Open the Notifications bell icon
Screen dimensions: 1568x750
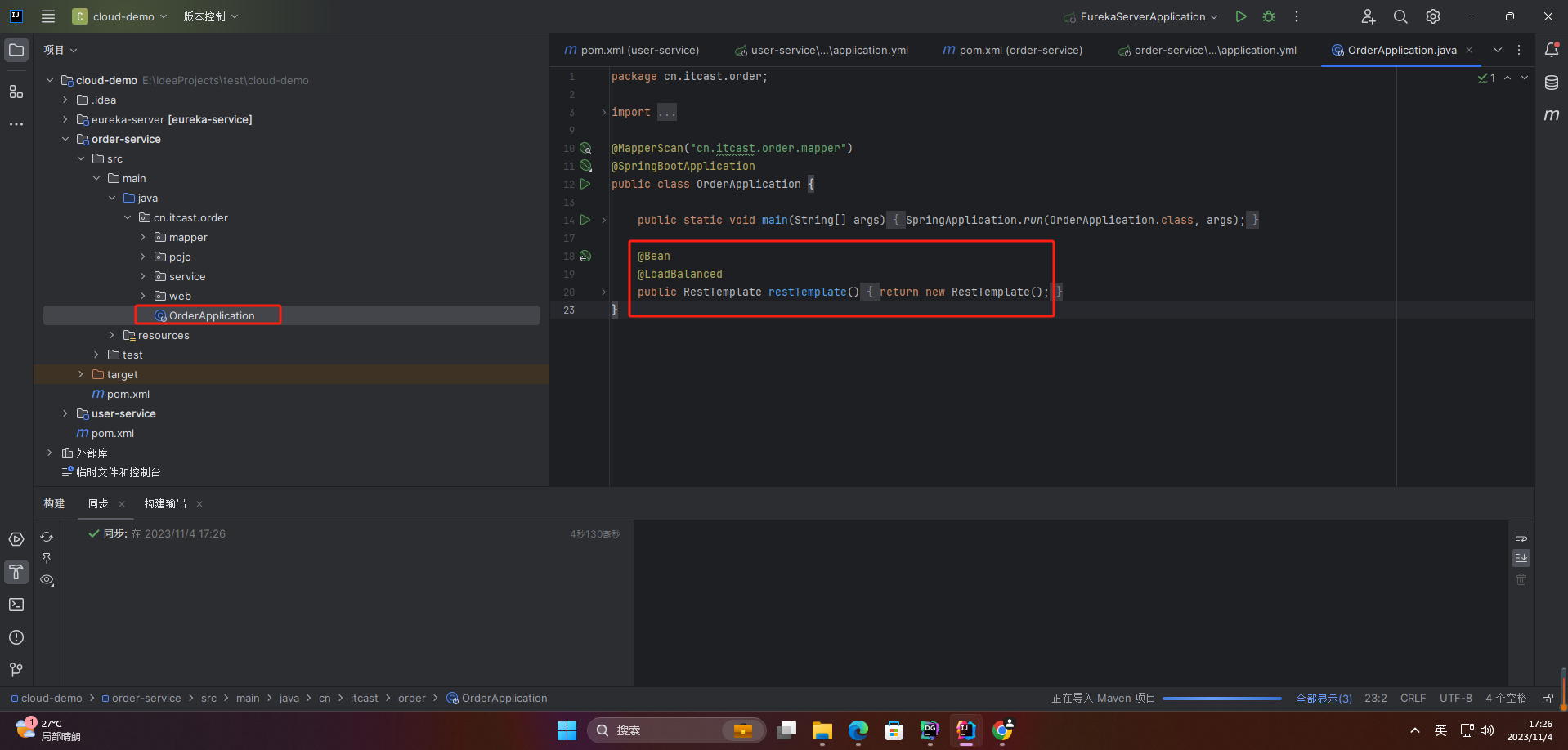tap(1552, 50)
